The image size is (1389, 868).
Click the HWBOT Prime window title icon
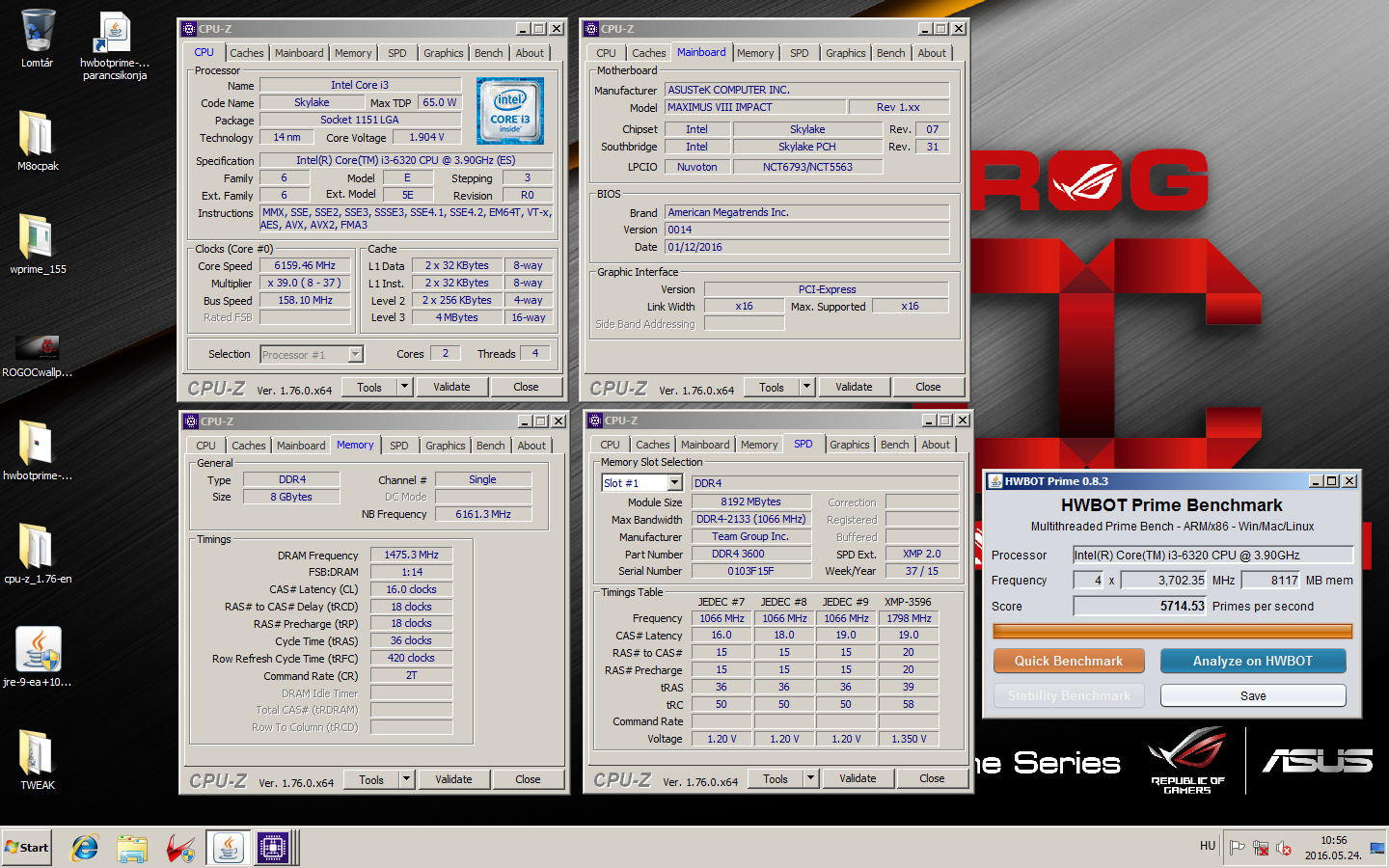pyautogui.click(x=994, y=481)
